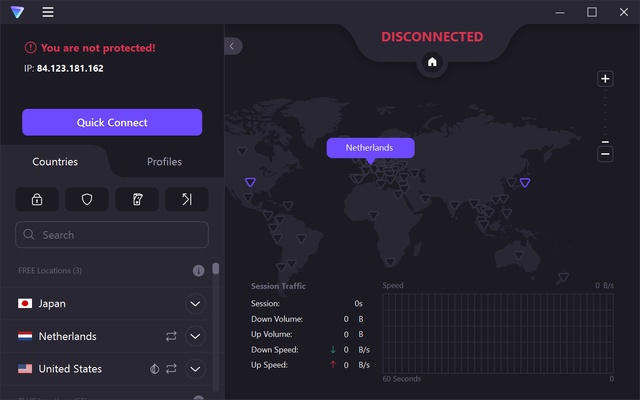Screen dimensions: 640x400
Task: Expand the Japan server list
Action: click(x=195, y=304)
